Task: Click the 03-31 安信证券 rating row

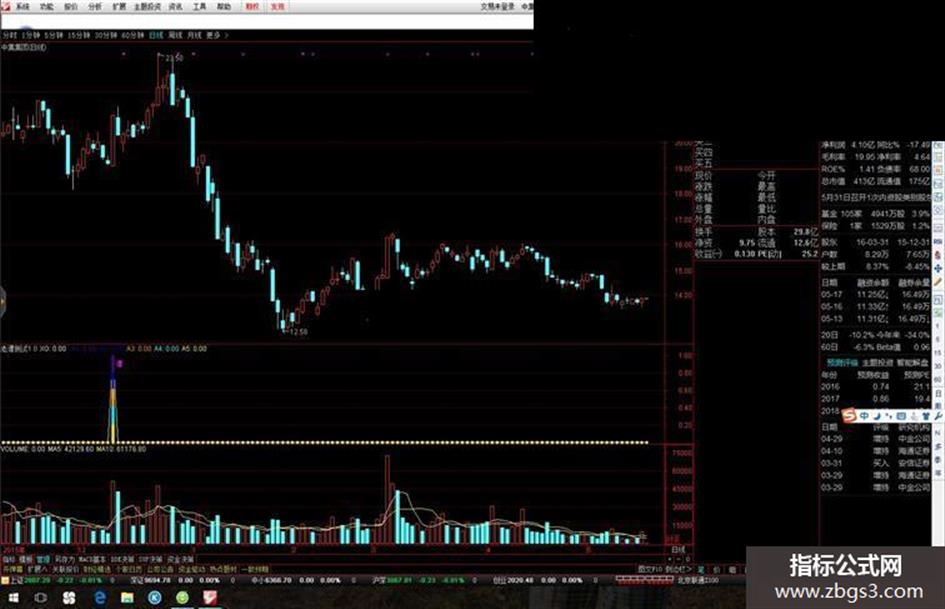Action: coord(876,463)
